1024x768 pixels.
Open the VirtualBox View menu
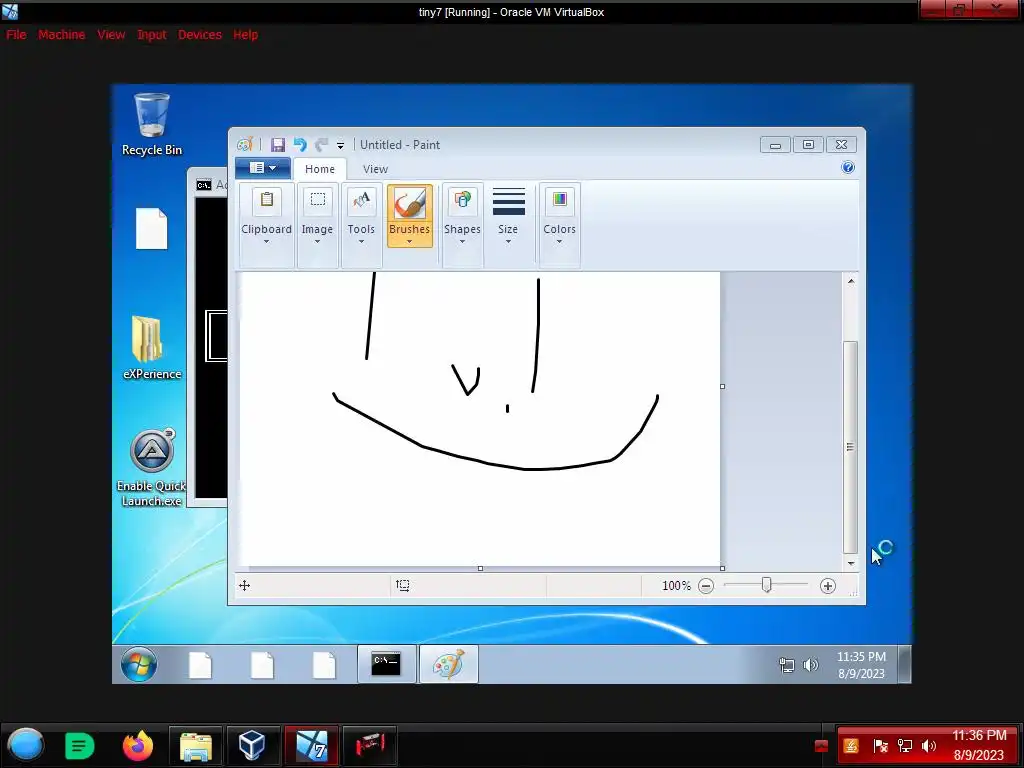point(111,35)
